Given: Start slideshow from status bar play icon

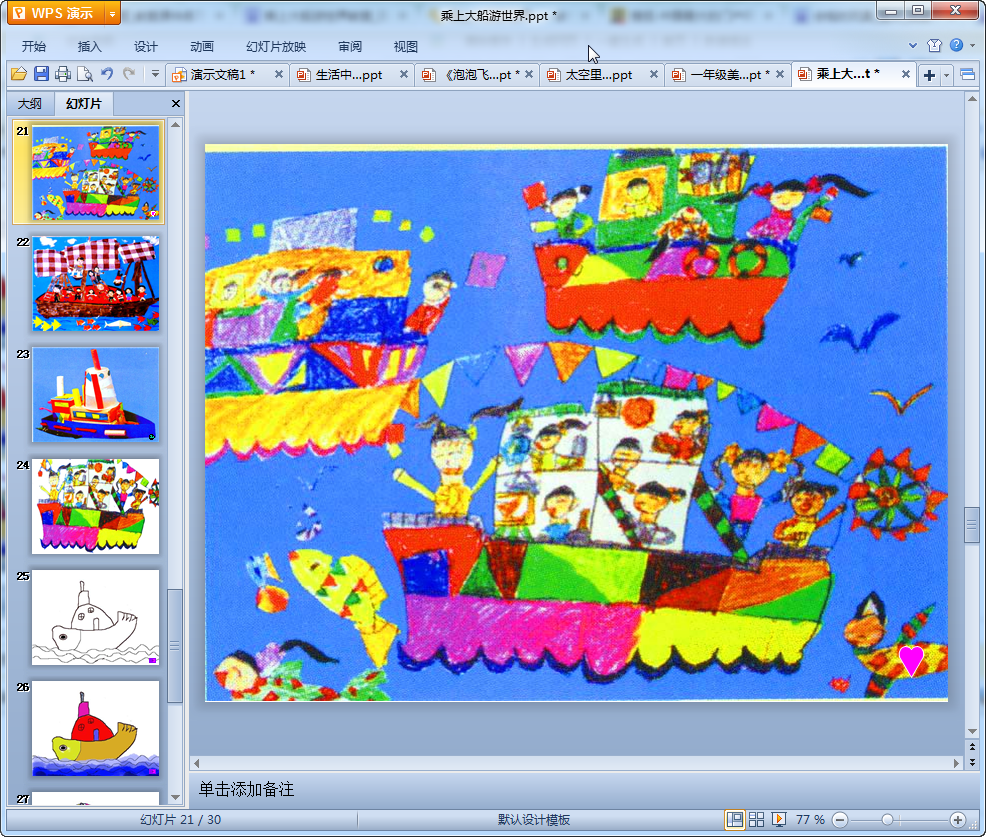Looking at the screenshot, I should [778, 819].
